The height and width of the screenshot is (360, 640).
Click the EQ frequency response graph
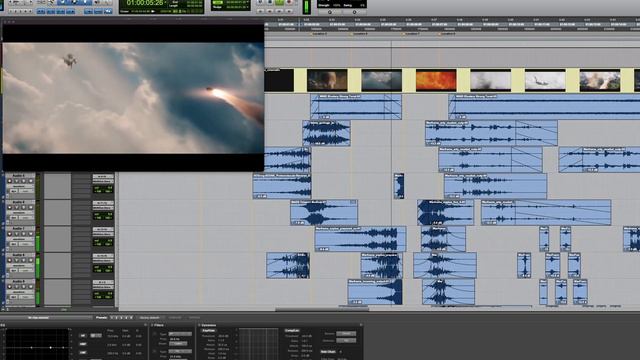pos(37,344)
